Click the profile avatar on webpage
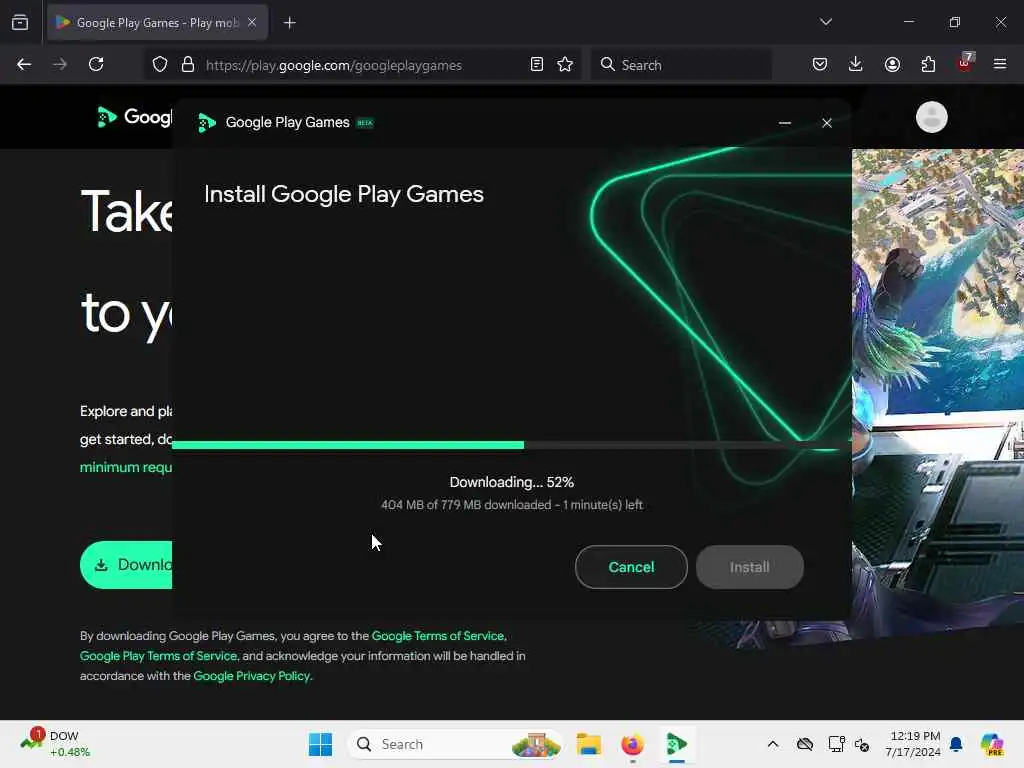Screen dimensions: 1024x768 point(931,117)
